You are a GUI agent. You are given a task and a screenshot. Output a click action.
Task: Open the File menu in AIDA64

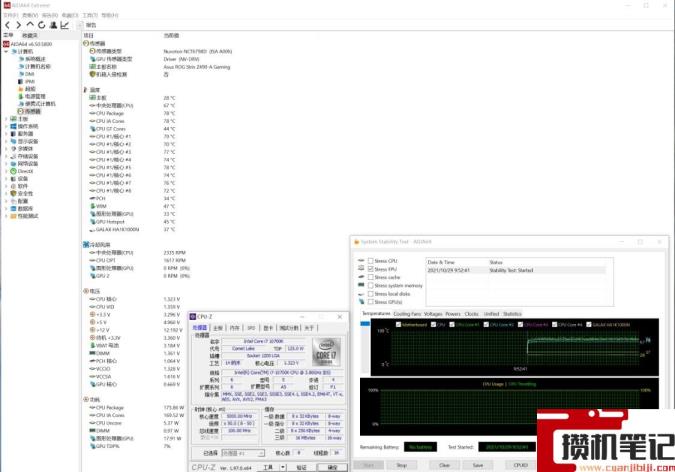coord(11,15)
